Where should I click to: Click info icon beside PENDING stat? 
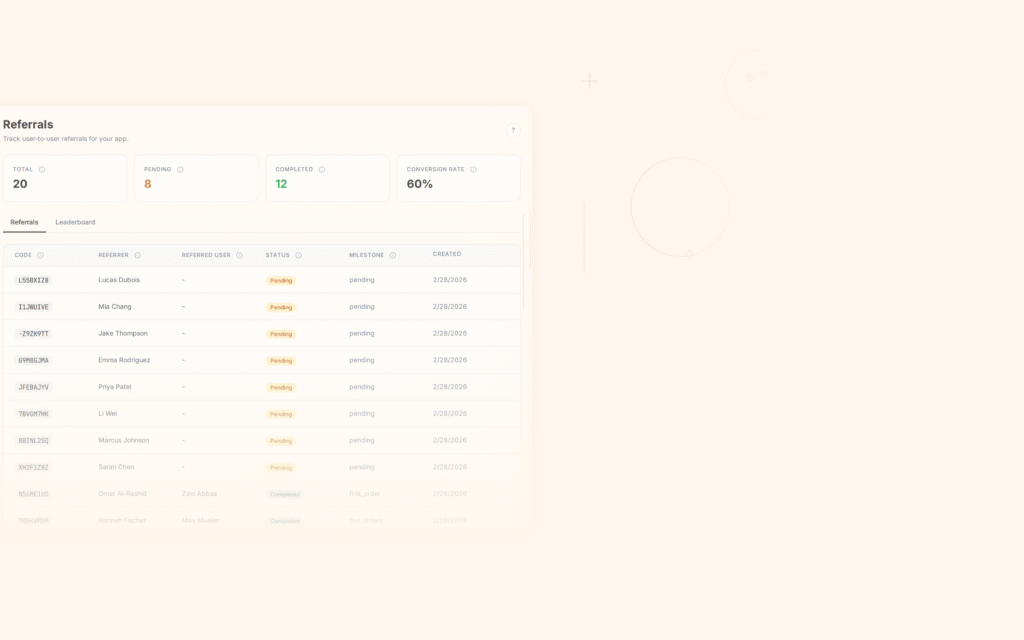180,170
